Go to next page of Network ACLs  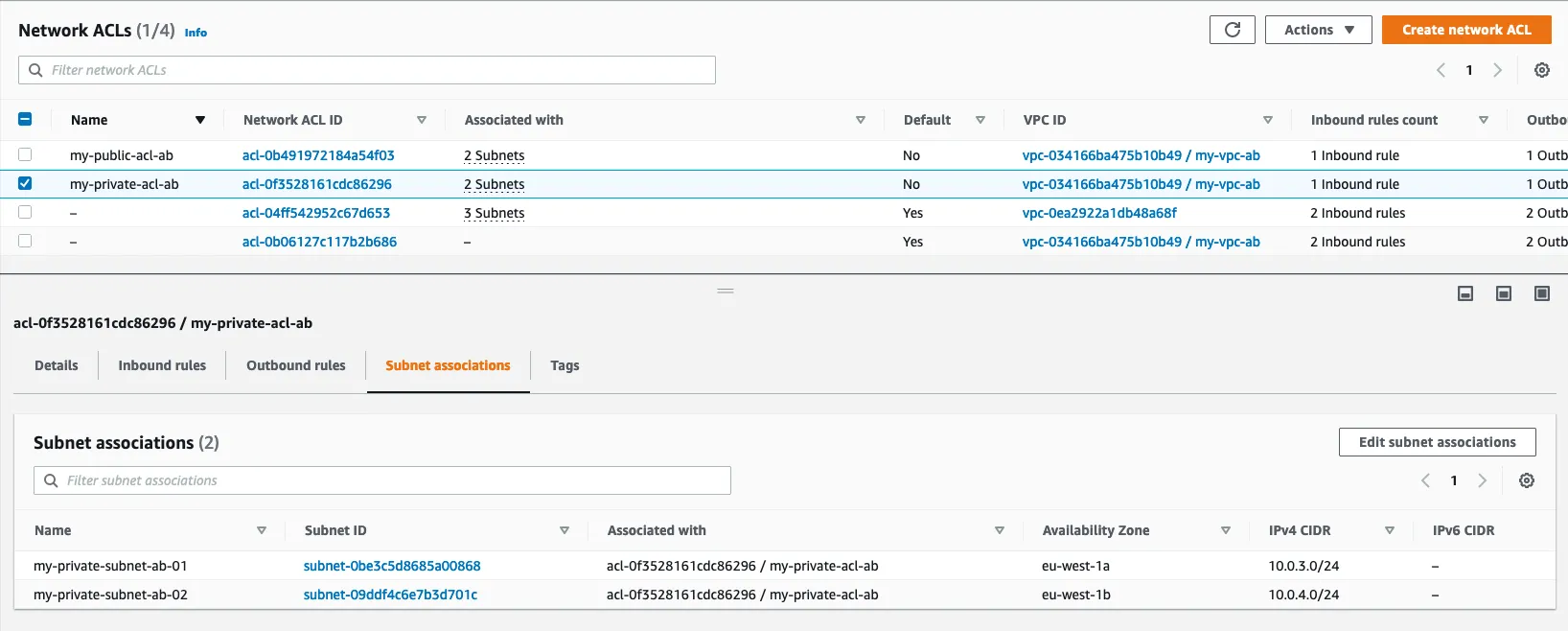pos(1497,70)
